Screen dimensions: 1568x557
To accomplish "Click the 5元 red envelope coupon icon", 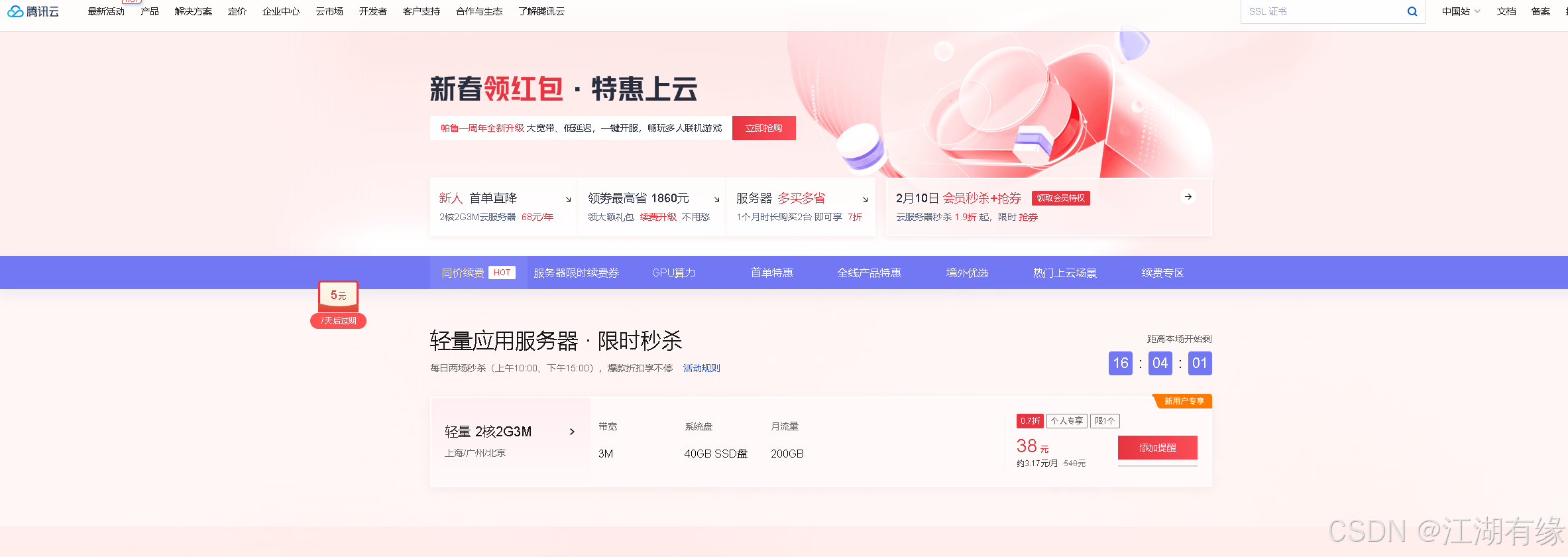I will pos(338,296).
